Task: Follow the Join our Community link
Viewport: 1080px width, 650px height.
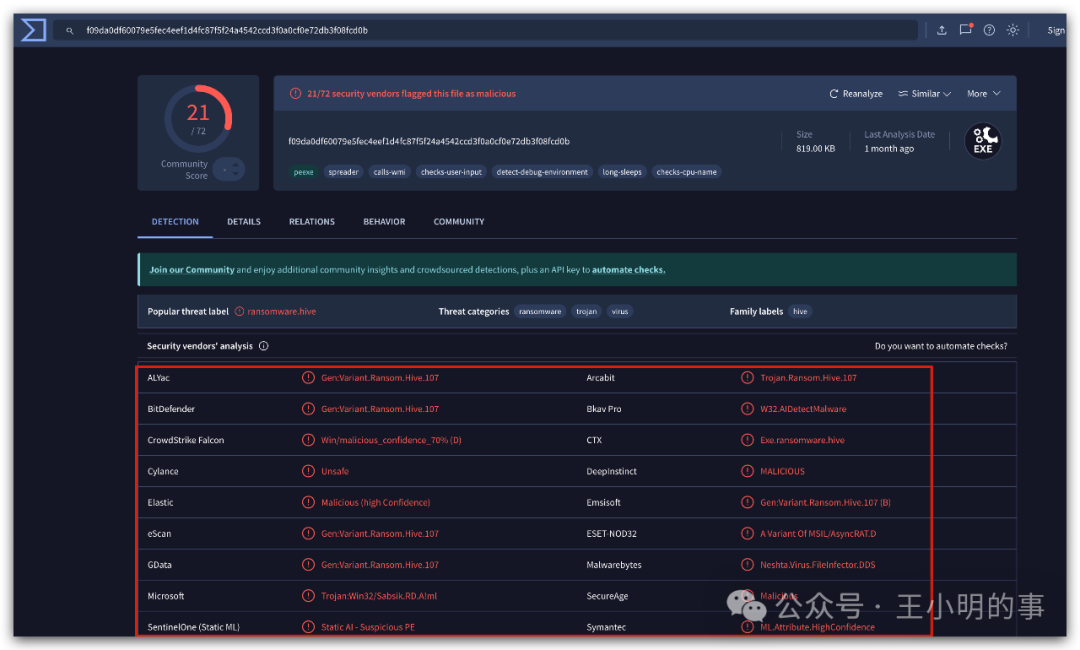Action: (x=191, y=270)
